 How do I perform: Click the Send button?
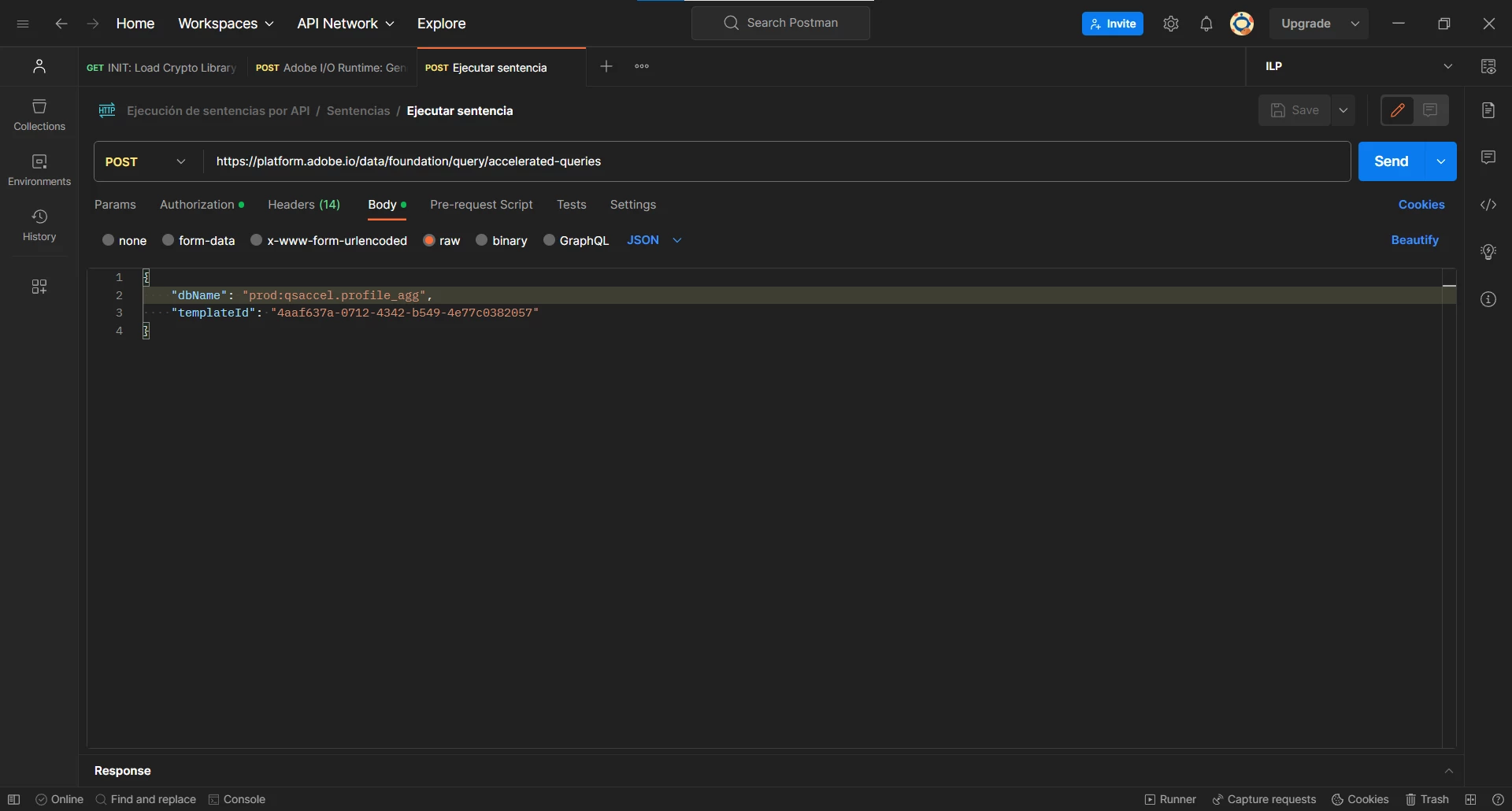click(1392, 161)
